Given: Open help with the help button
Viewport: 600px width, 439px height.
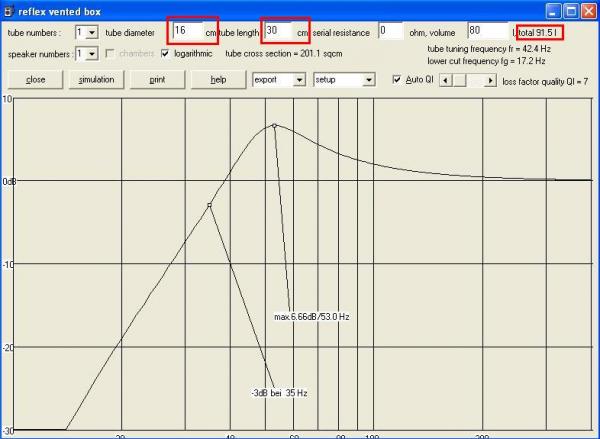Looking at the screenshot, I should click(x=211, y=79).
